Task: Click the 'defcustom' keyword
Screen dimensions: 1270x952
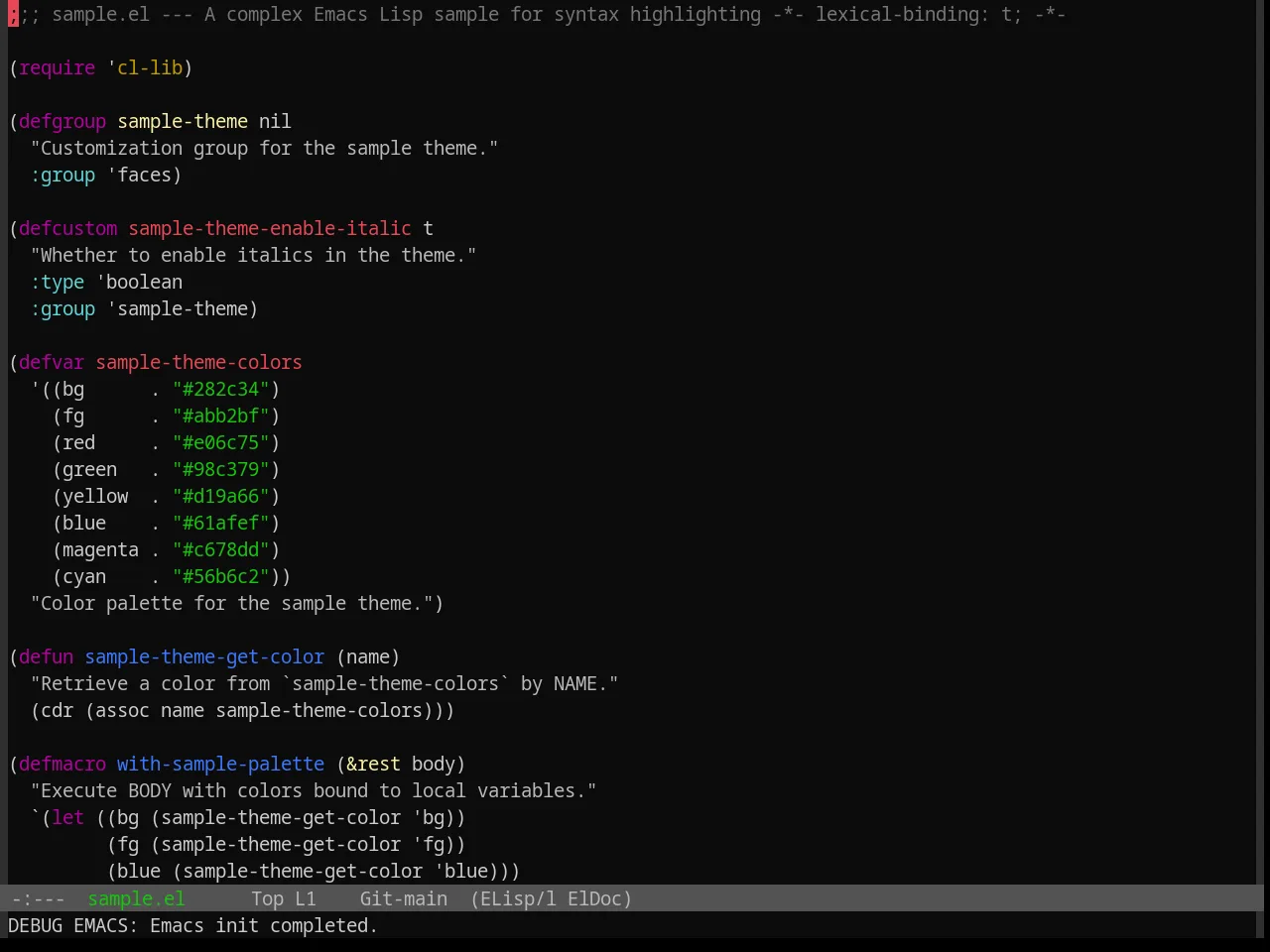Action: 67,228
